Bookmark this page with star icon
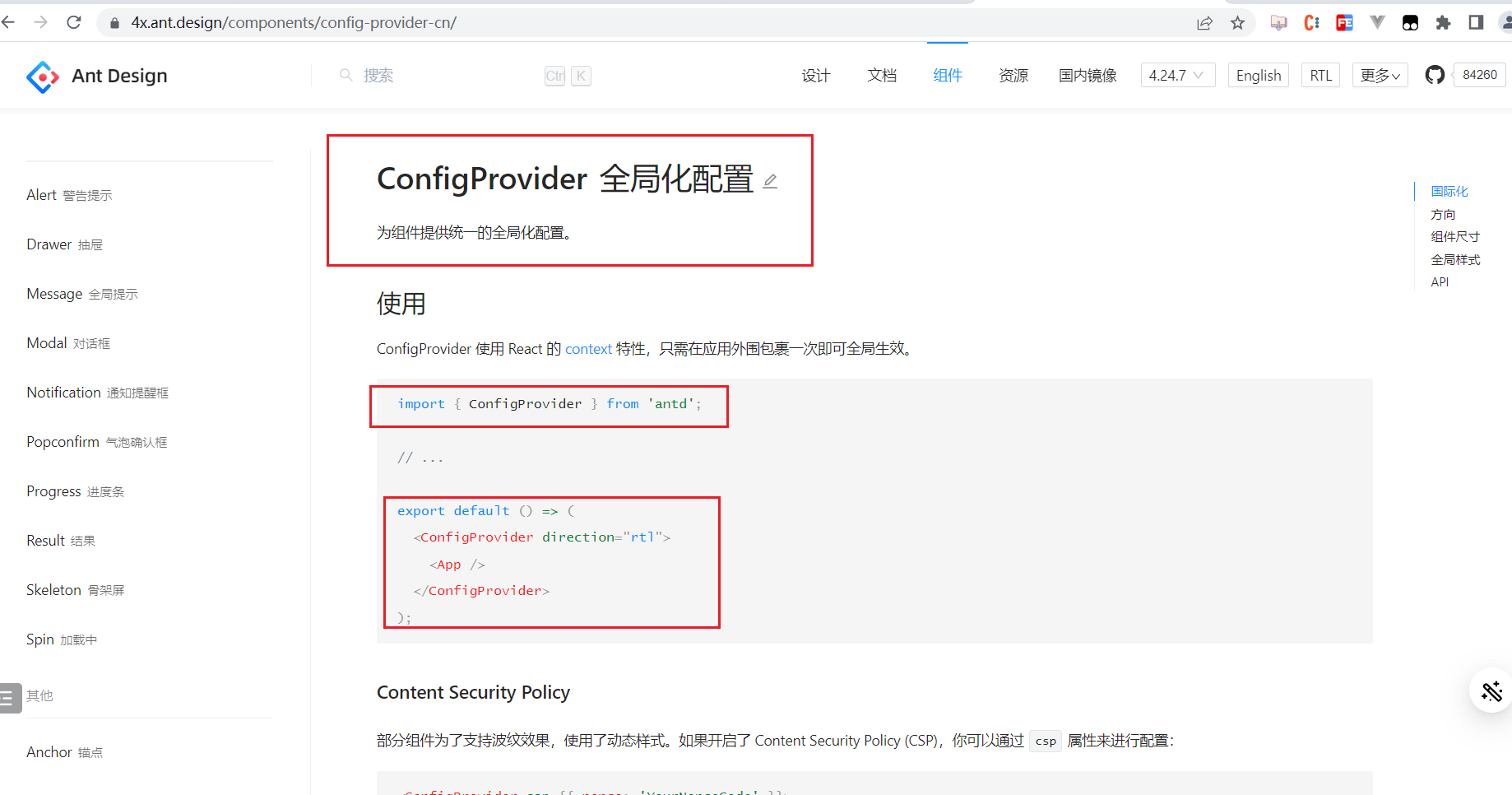Viewport: 1512px width, 795px height. [1237, 23]
